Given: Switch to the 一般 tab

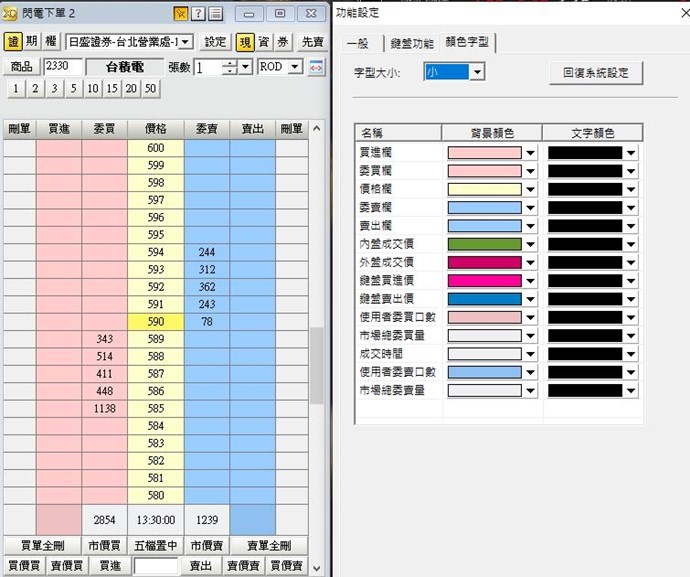Looking at the screenshot, I should point(359,43).
